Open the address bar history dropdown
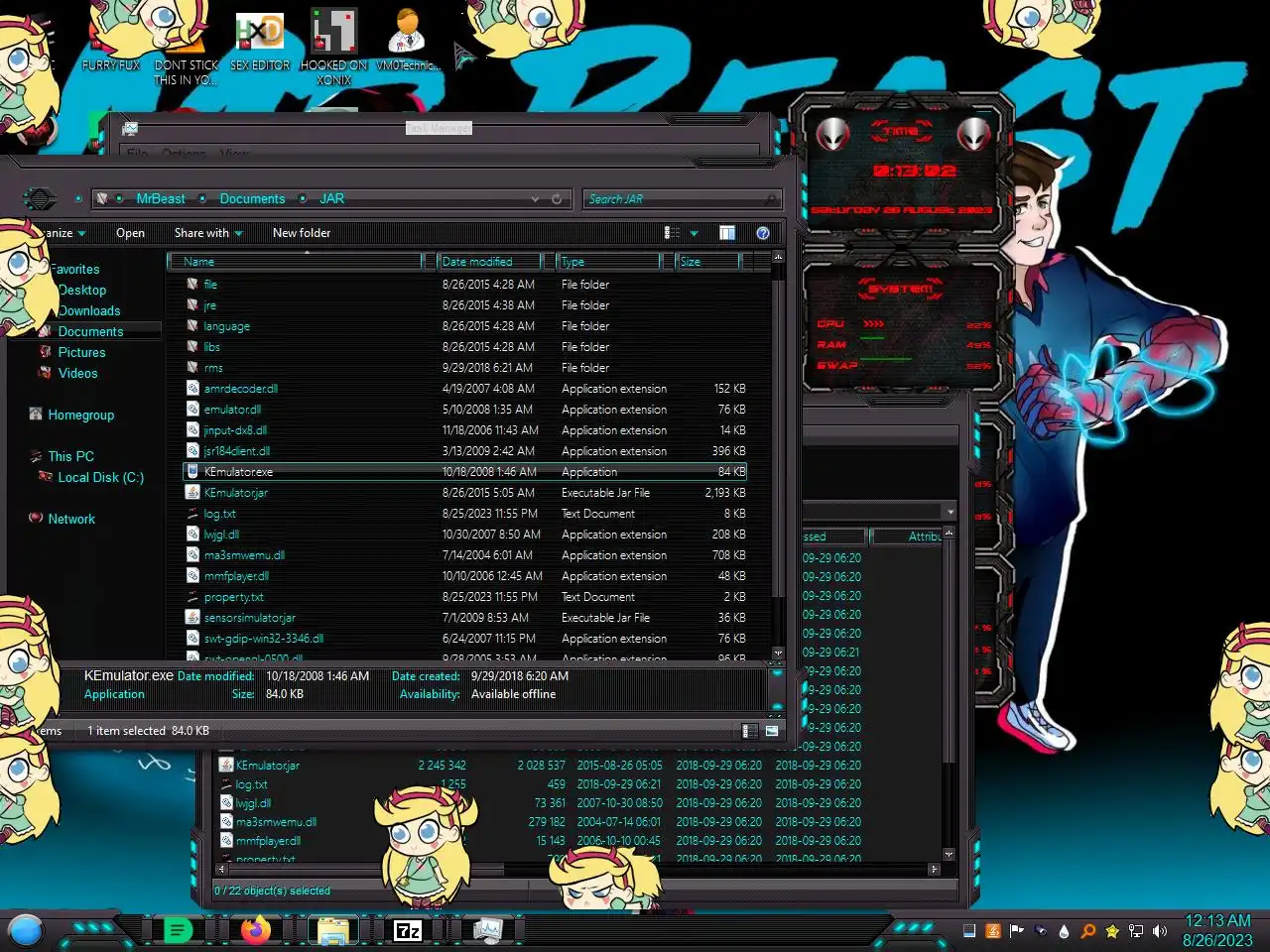The width and height of the screenshot is (1270, 952). click(x=536, y=199)
